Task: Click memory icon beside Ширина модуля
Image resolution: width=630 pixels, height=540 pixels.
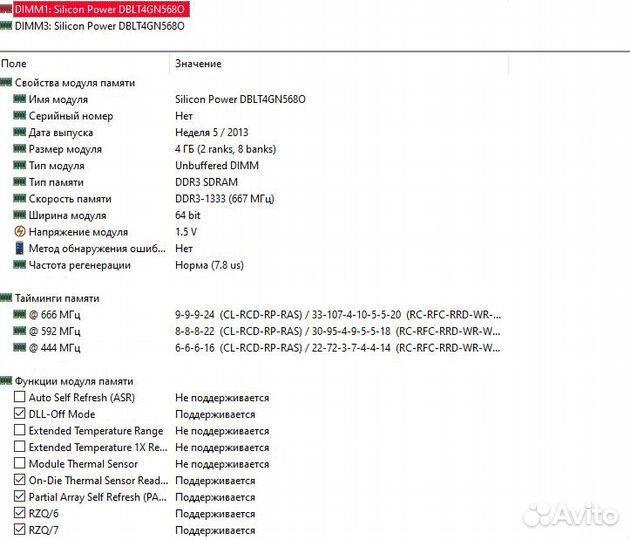Action: [19, 215]
